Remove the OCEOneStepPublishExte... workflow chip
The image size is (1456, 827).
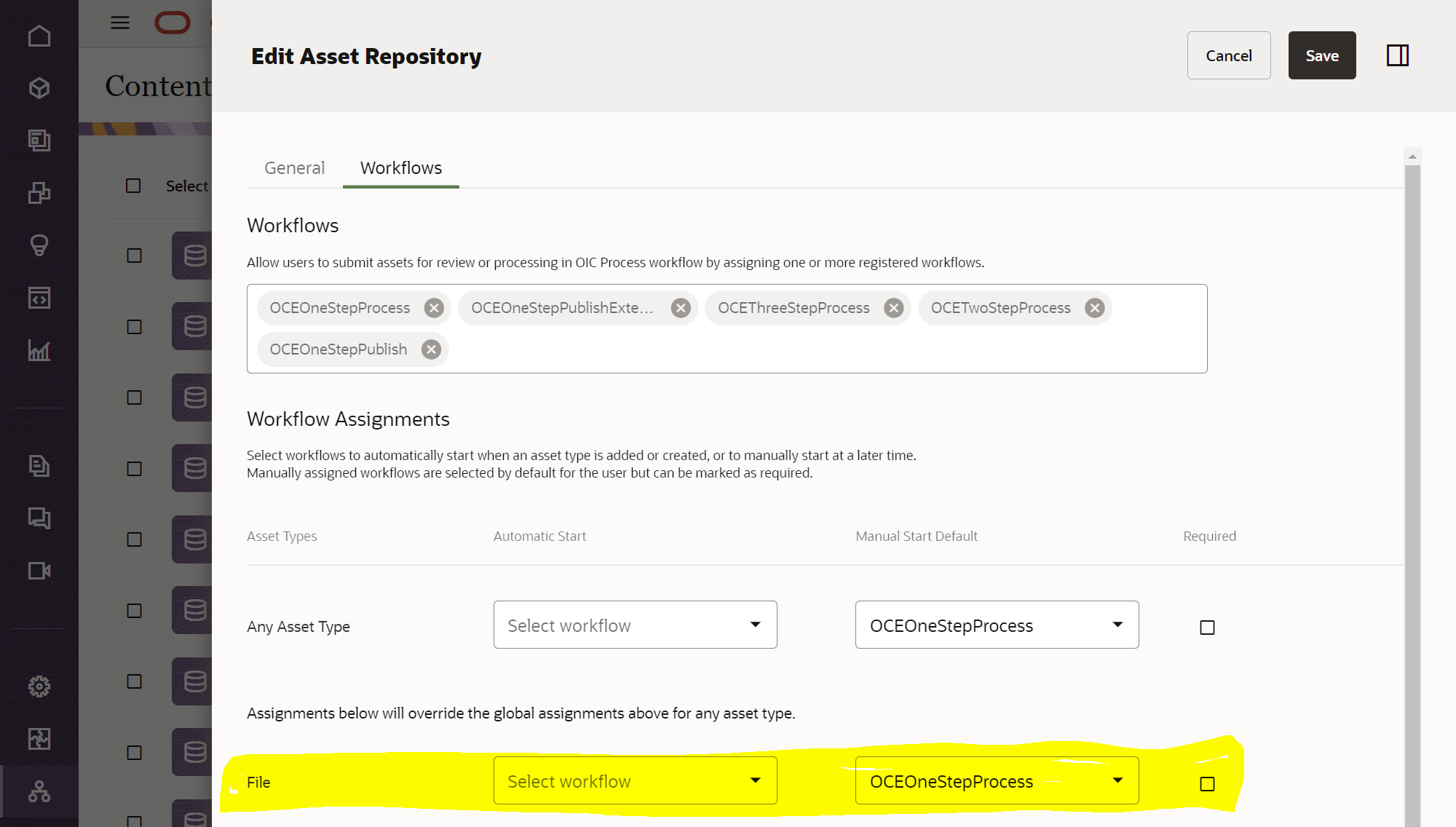coord(681,308)
